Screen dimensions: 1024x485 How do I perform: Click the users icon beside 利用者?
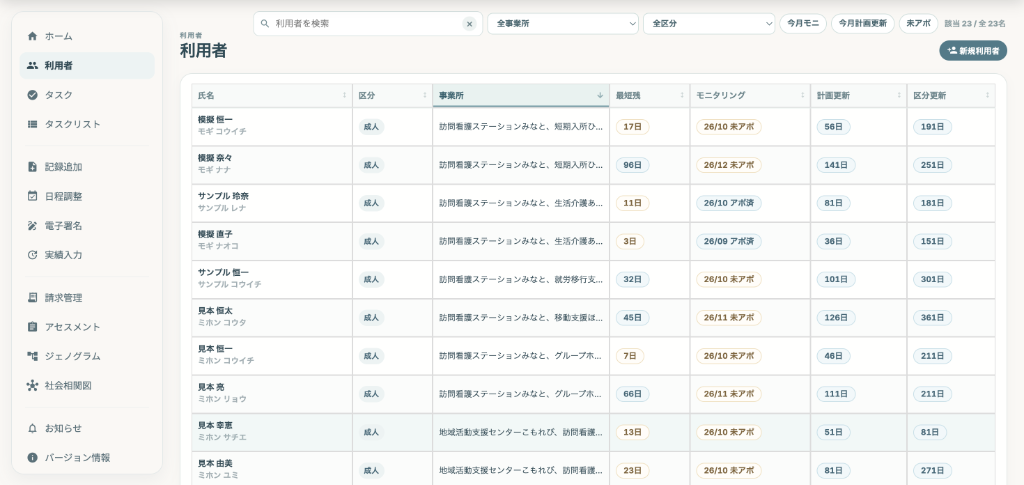click(32, 65)
